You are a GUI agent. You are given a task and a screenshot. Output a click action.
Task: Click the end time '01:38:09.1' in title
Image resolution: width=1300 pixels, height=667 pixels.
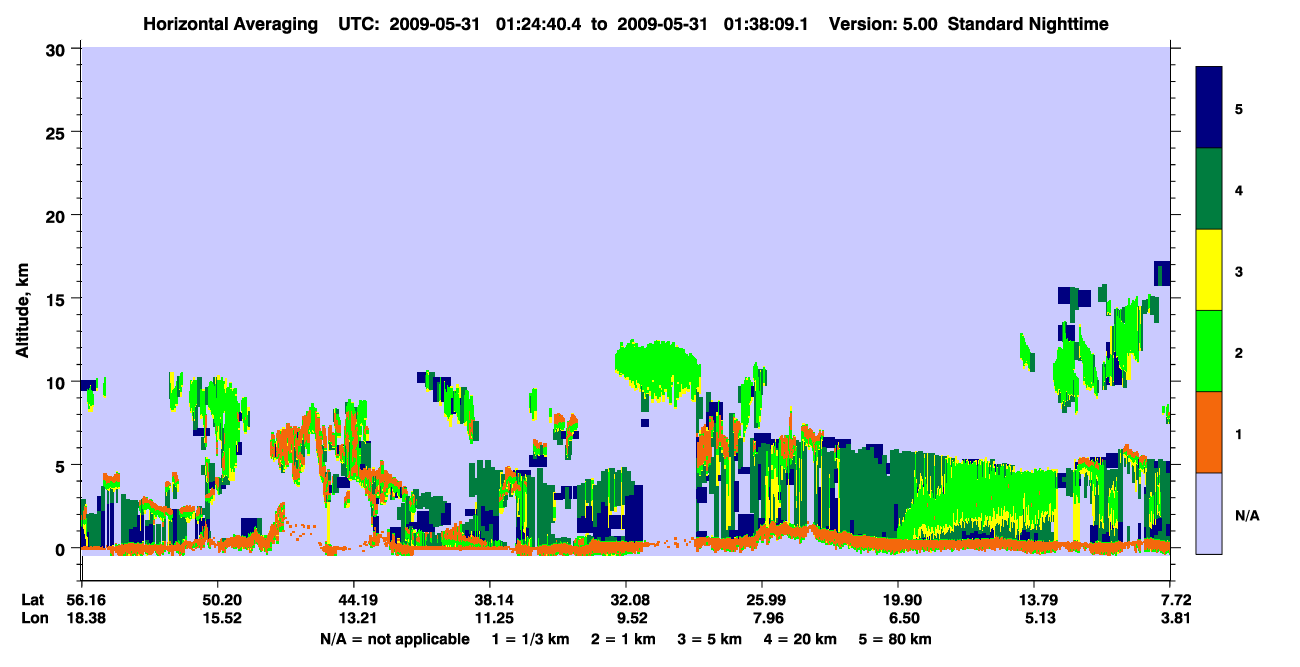coord(767,24)
